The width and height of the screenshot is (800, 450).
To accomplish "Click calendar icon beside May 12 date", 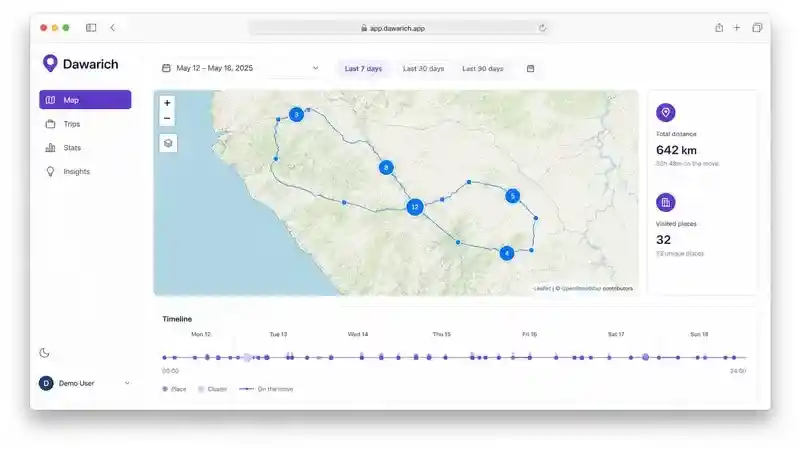I will coord(166,68).
